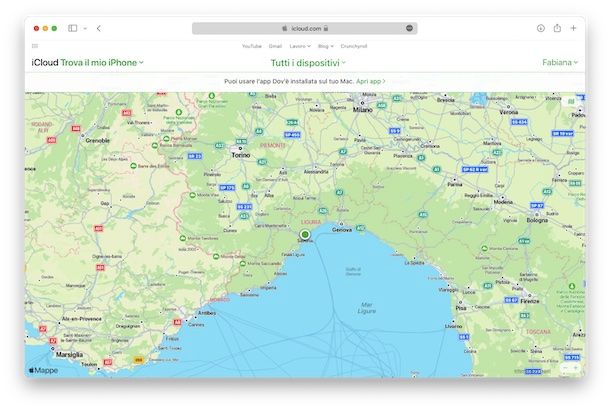The height and width of the screenshot is (410, 610).
Task: Select the green device location pin
Action: (305, 234)
